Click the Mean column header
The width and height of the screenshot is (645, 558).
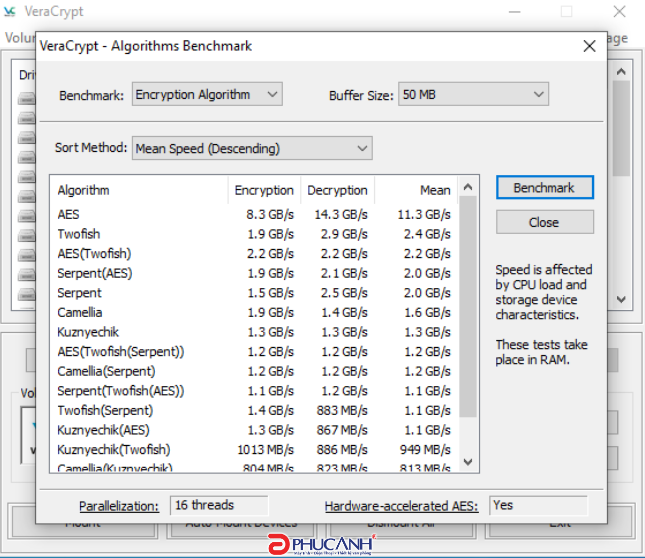(416, 190)
